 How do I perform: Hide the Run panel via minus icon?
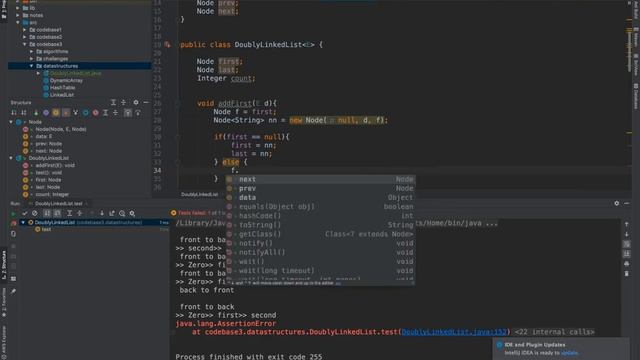pyautogui.click(x=627, y=203)
